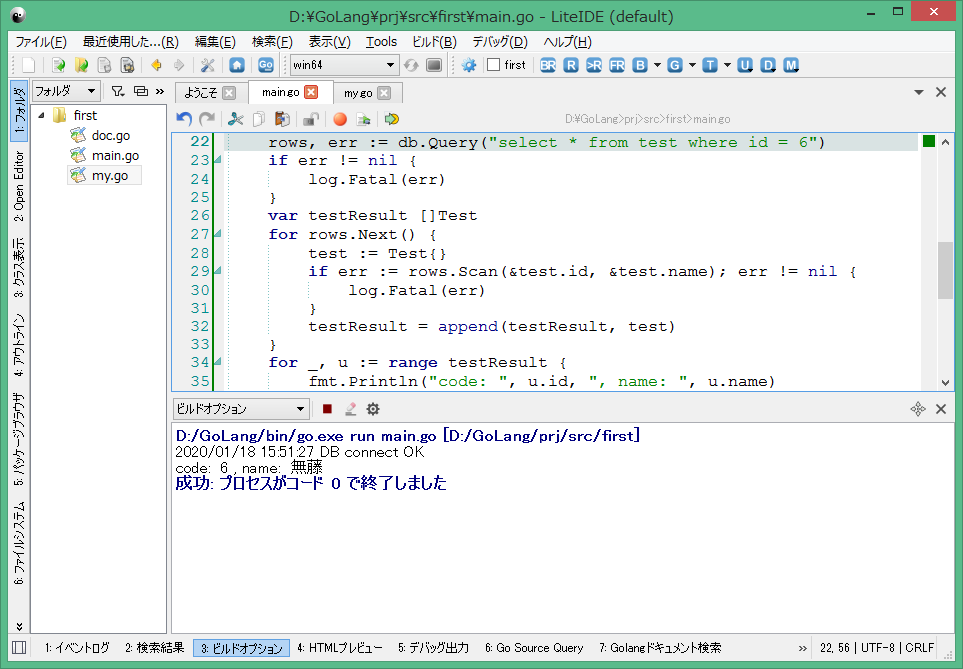Click the BR (Build and Run) toolbar icon
The width and height of the screenshot is (963, 669).
click(x=548, y=65)
